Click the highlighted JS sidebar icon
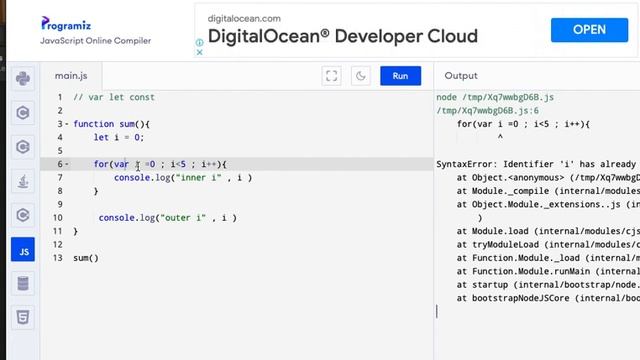 pos(23,249)
